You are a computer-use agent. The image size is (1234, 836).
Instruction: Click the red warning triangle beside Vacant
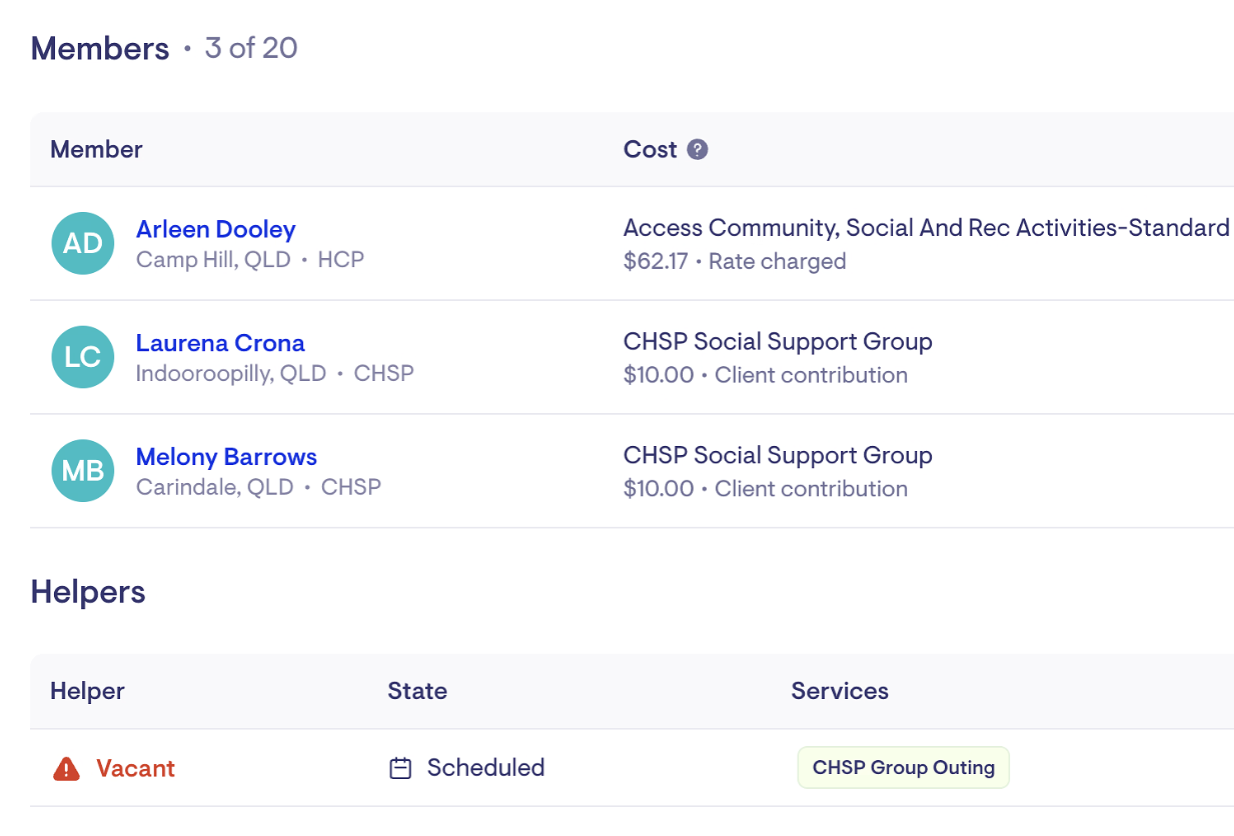click(66, 769)
